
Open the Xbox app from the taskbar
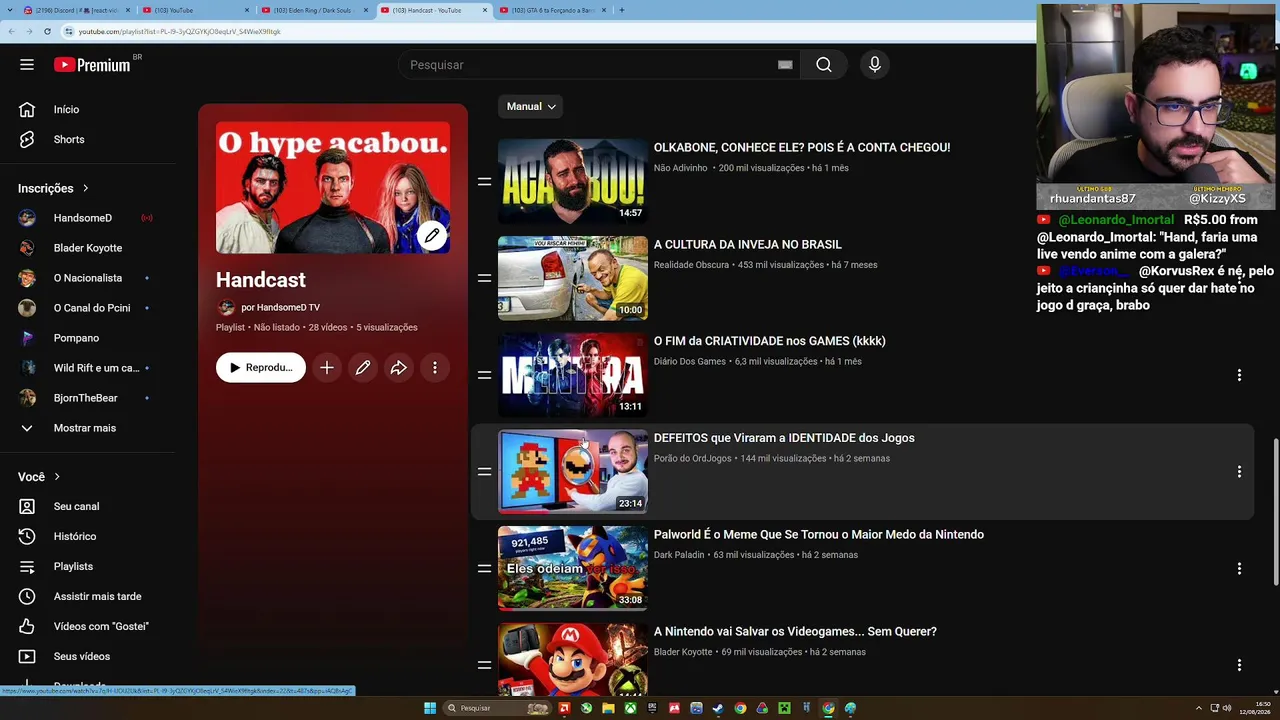click(x=630, y=708)
